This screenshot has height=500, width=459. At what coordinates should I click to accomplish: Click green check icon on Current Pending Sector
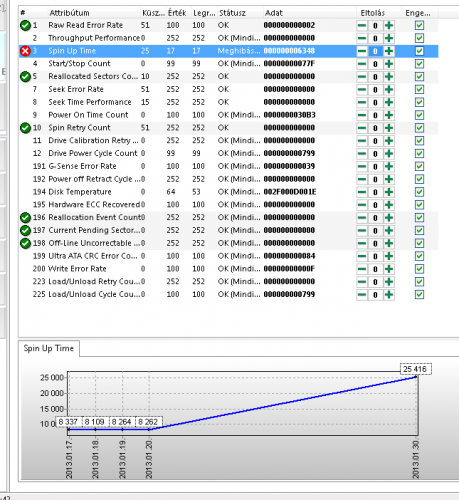click(x=25, y=230)
